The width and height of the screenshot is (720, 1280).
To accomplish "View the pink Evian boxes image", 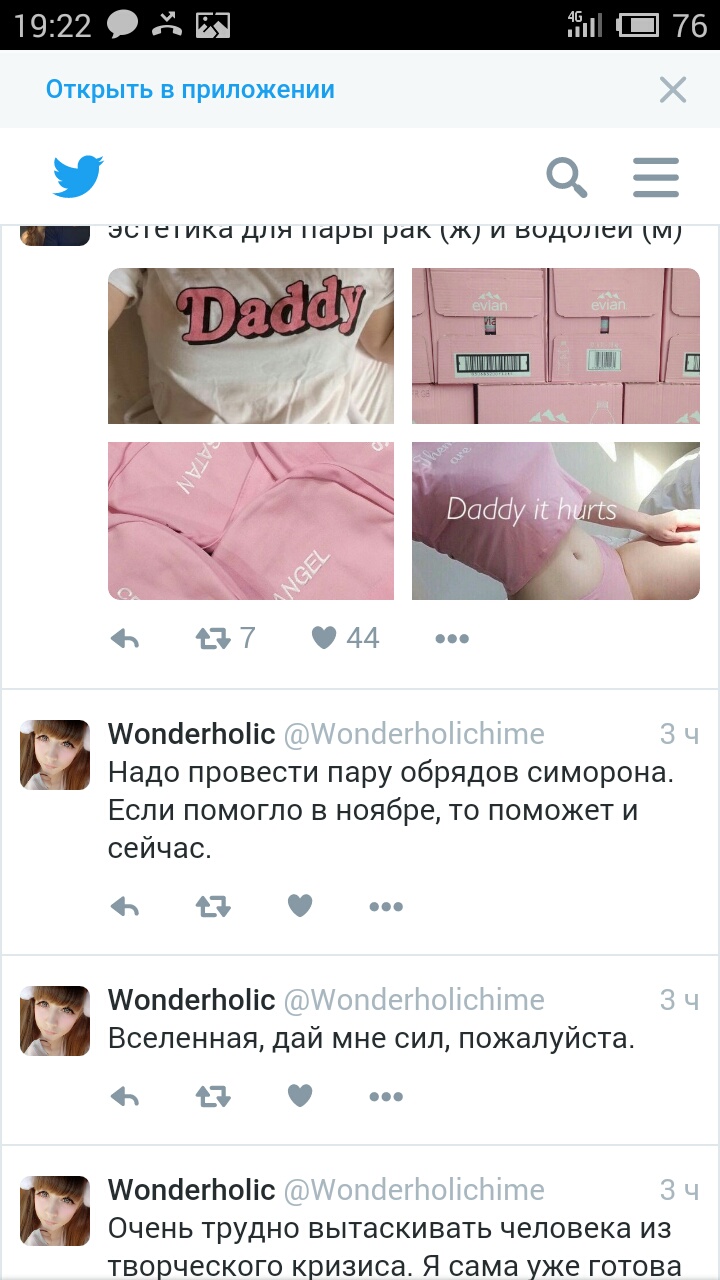I will click(x=556, y=346).
